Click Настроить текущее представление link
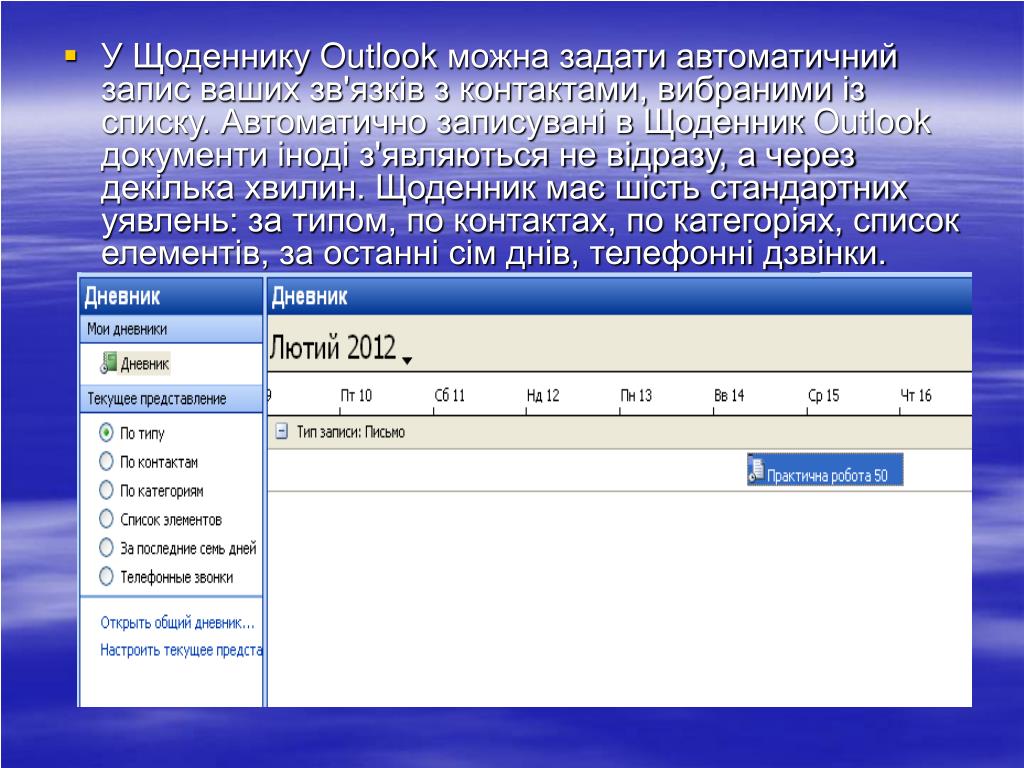 tap(181, 650)
